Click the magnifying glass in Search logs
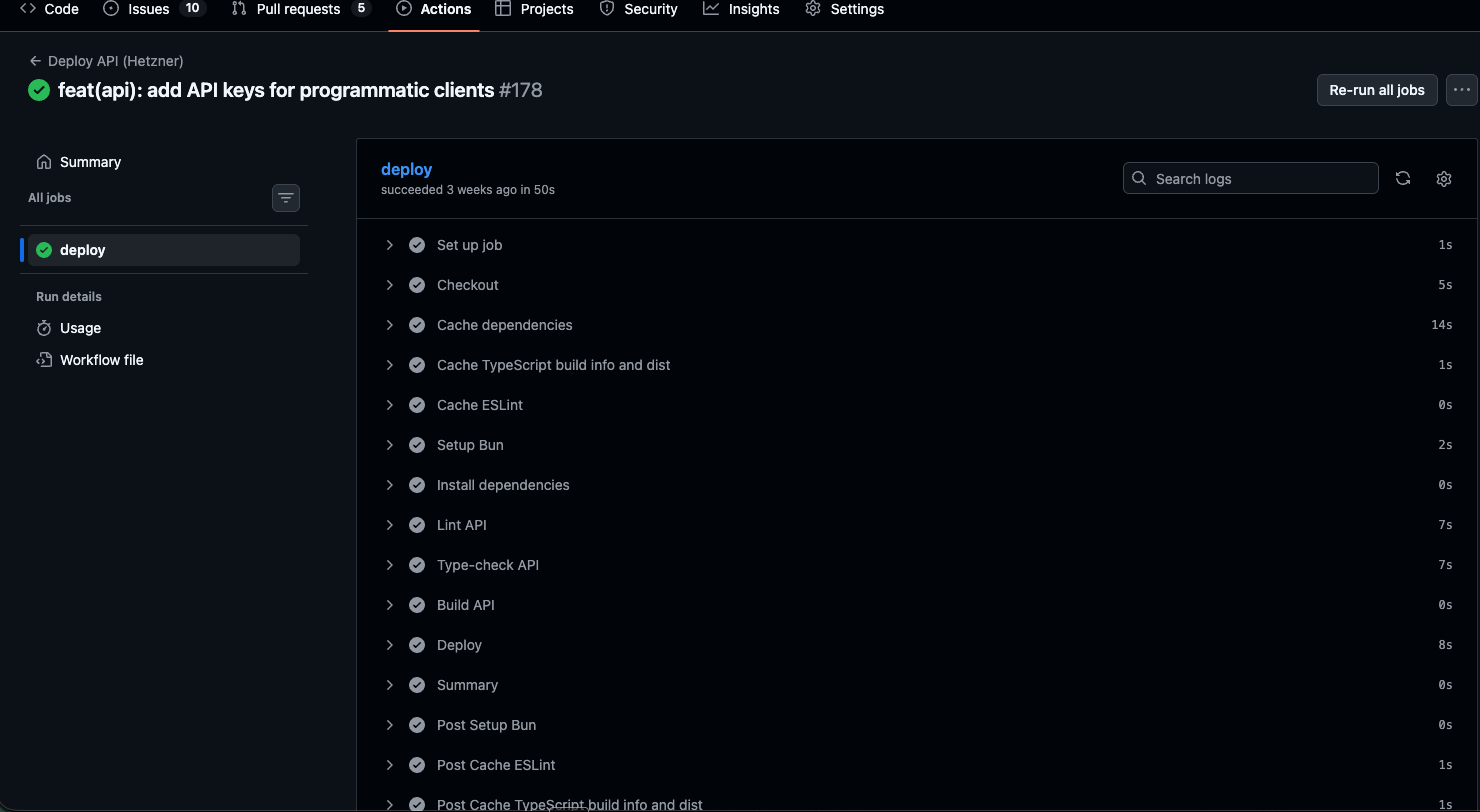This screenshot has height=812, width=1480. [x=1139, y=178]
